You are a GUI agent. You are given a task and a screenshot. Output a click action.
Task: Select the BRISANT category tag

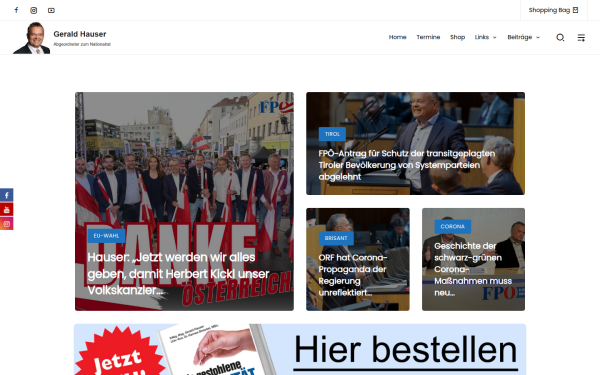click(x=336, y=238)
